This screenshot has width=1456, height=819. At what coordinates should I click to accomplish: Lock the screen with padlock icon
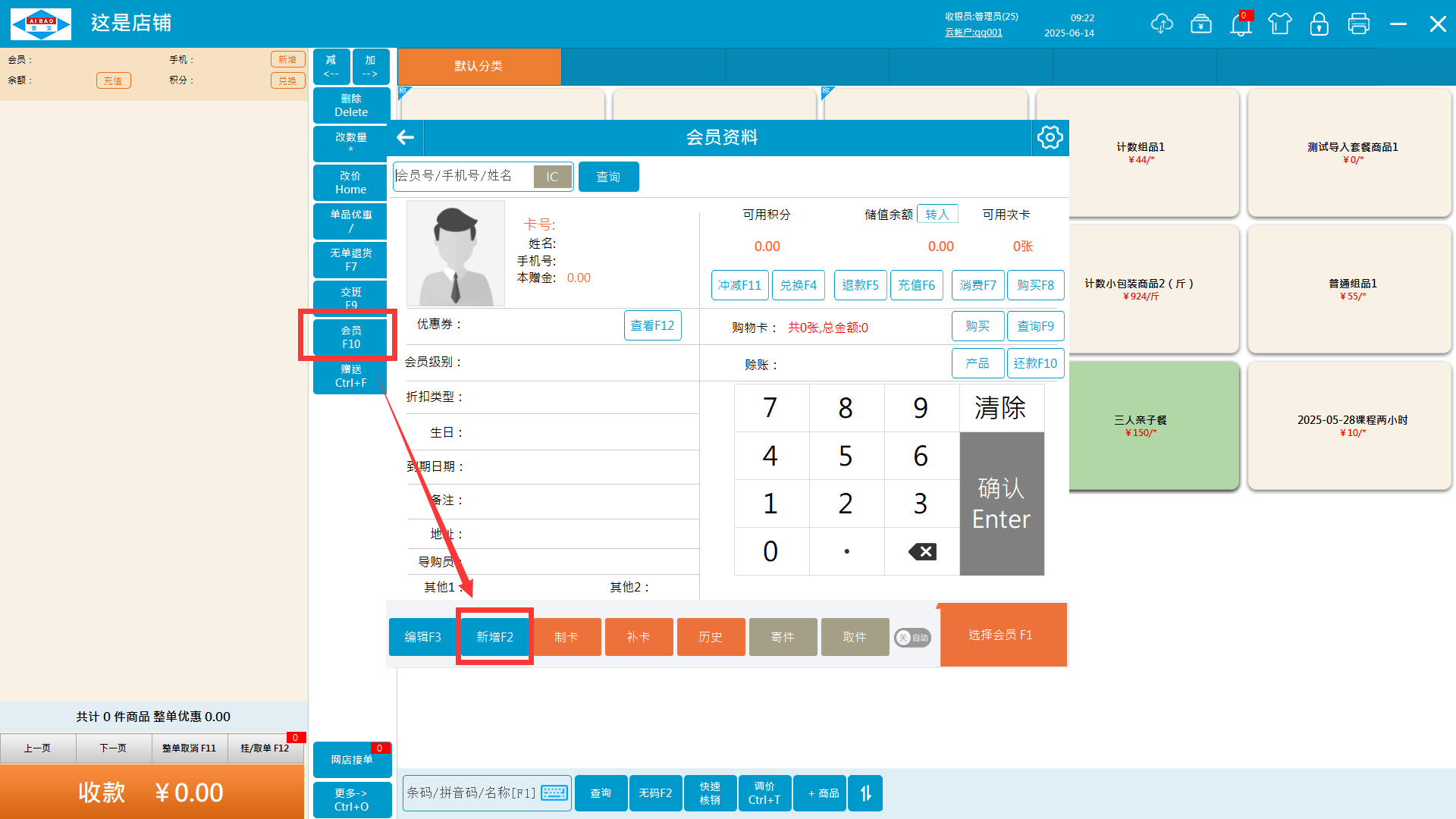pyautogui.click(x=1319, y=24)
